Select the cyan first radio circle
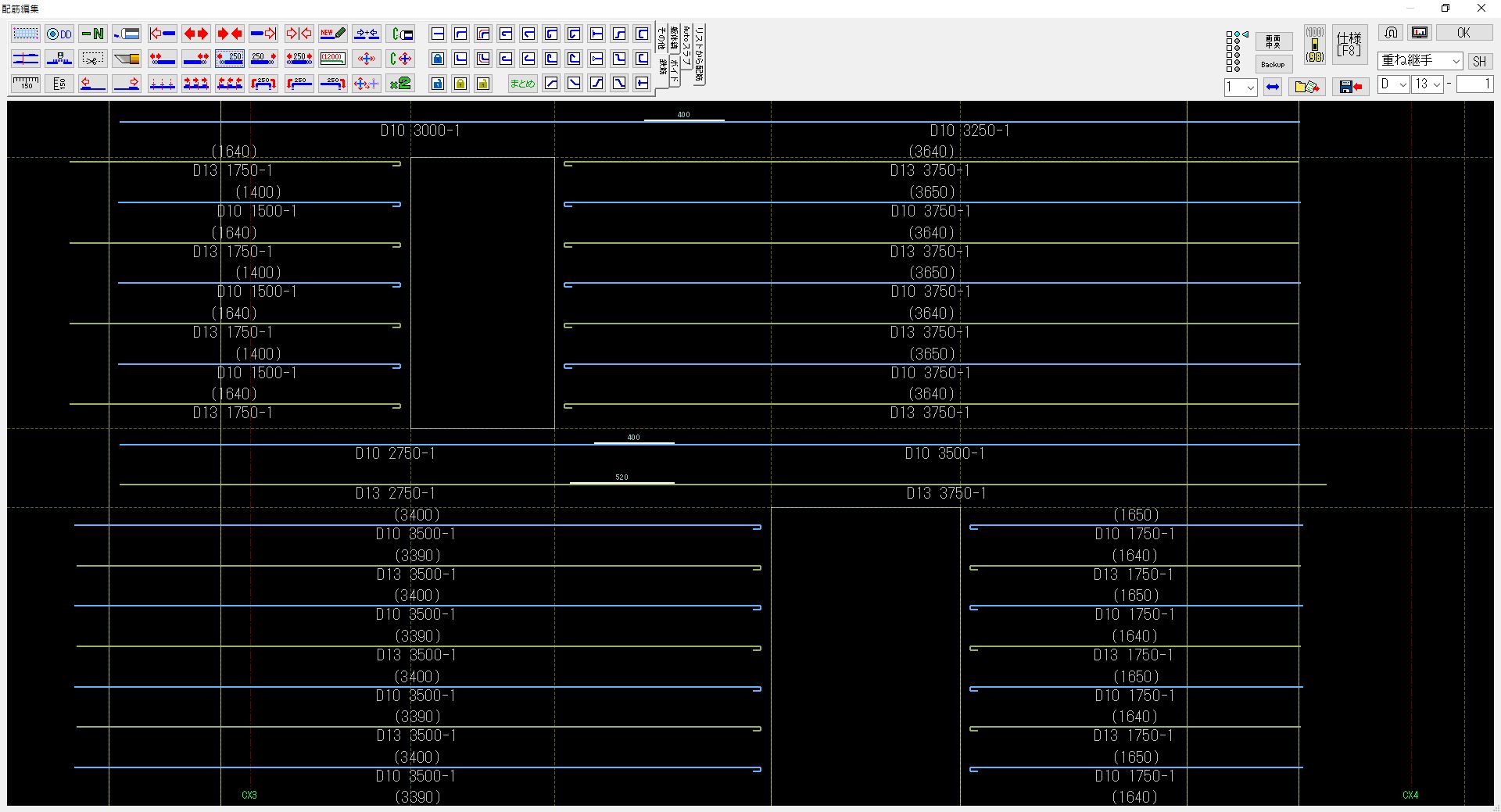The image size is (1501, 812). pos(1237,34)
